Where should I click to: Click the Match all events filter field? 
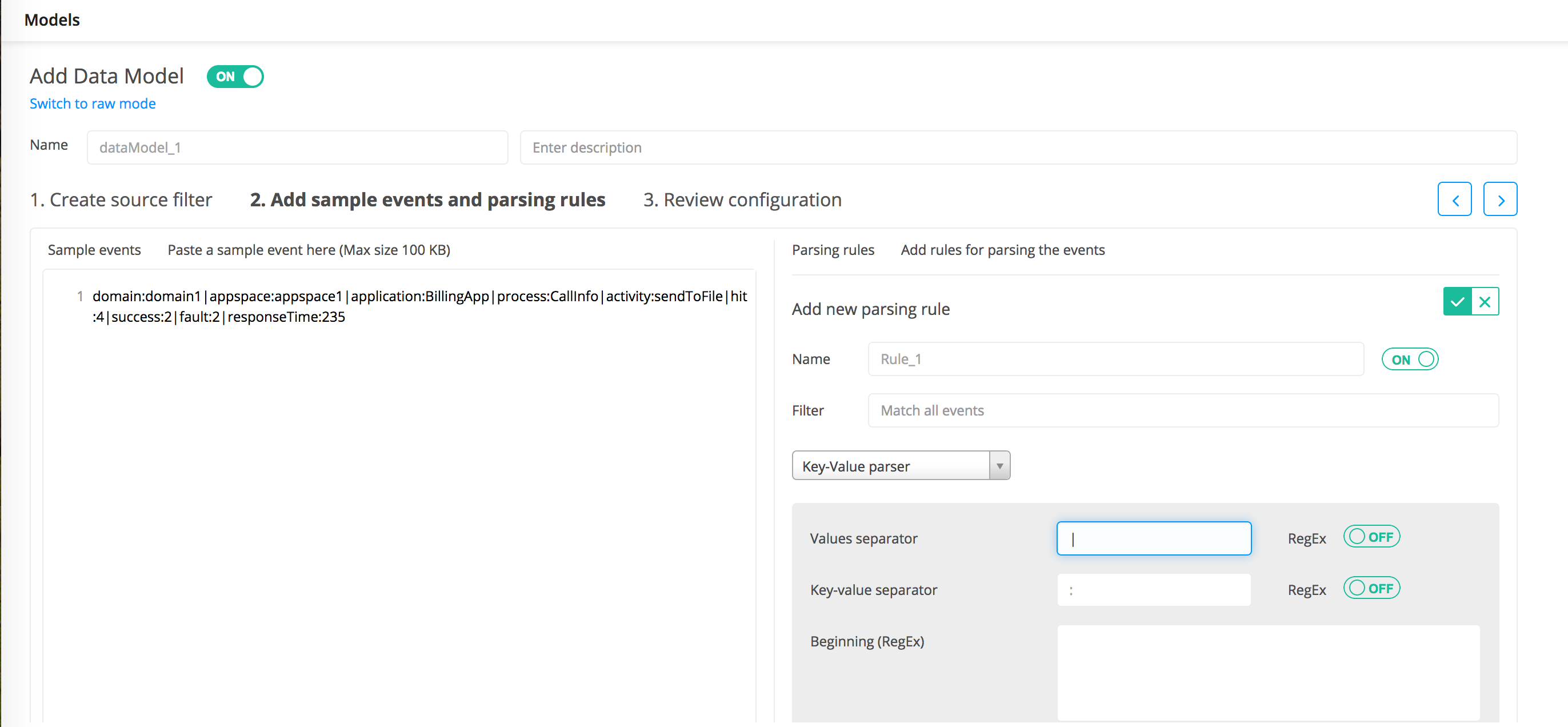pyautogui.click(x=1183, y=410)
